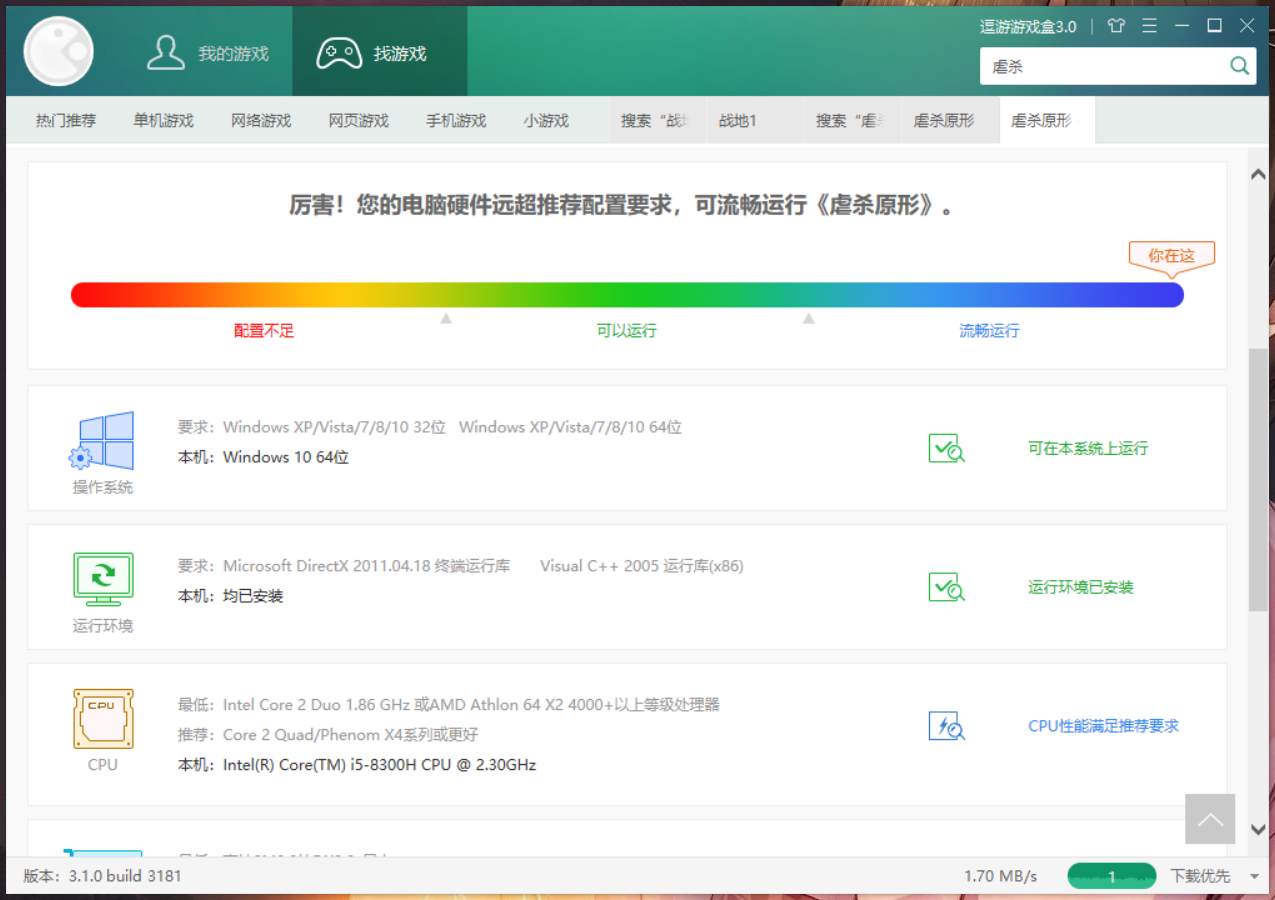
Task: Maximize the 逗游游戏盒 window
Action: tap(1214, 26)
